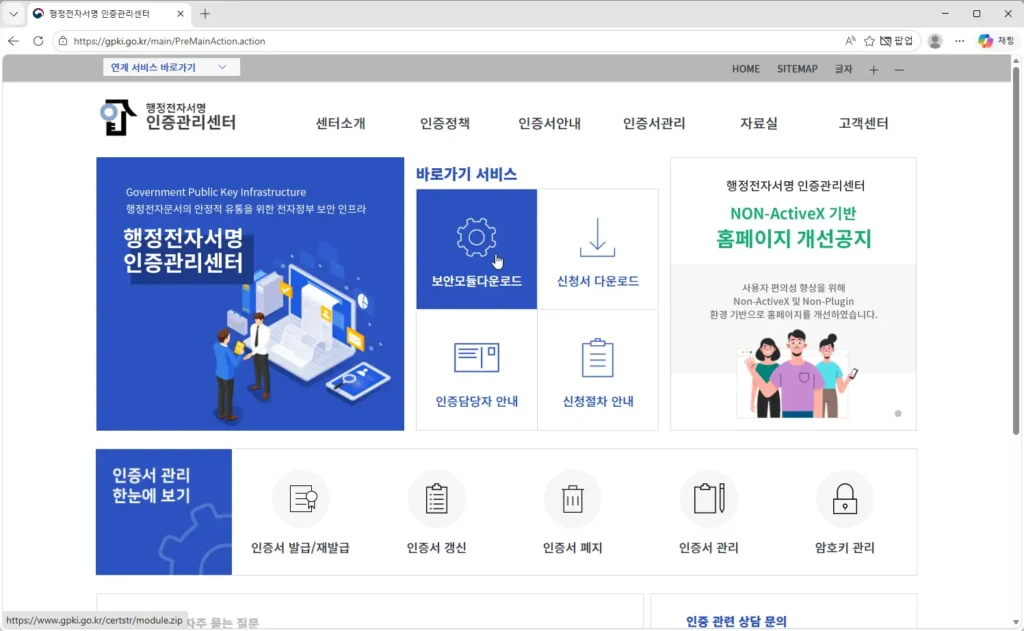
Task: Click the HOME link
Action: [745, 69]
